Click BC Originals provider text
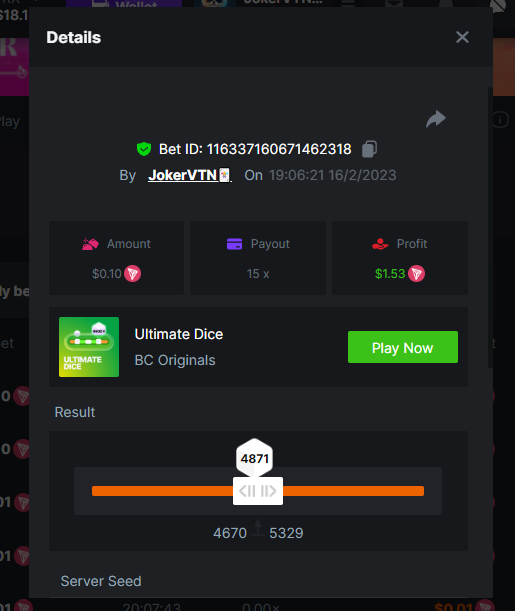Image resolution: width=515 pixels, height=611 pixels. [175, 360]
